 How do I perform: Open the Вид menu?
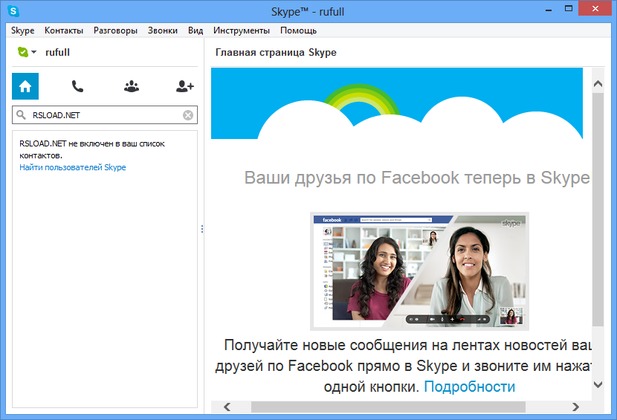[196, 30]
